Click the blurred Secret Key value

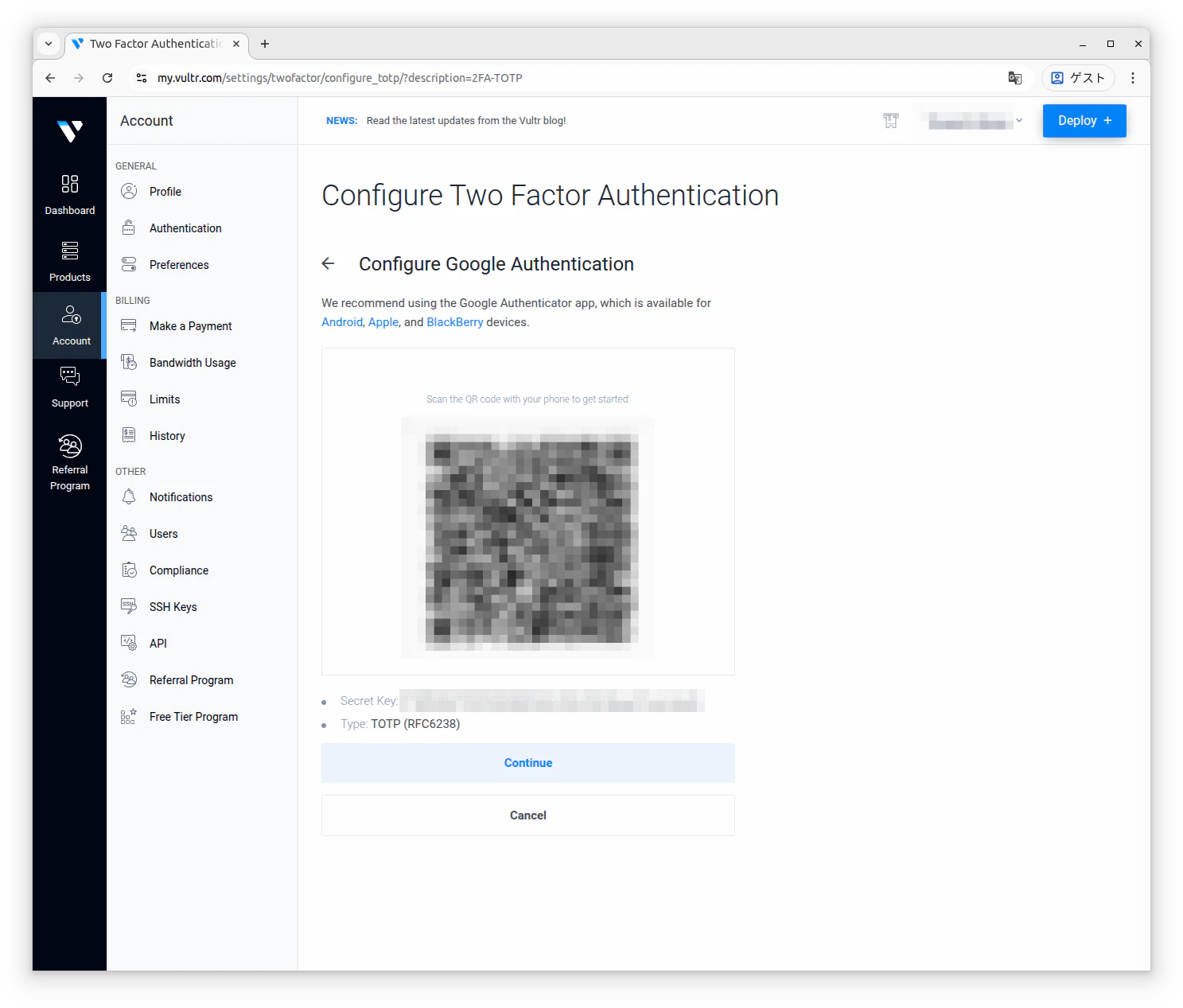pyautogui.click(x=552, y=701)
